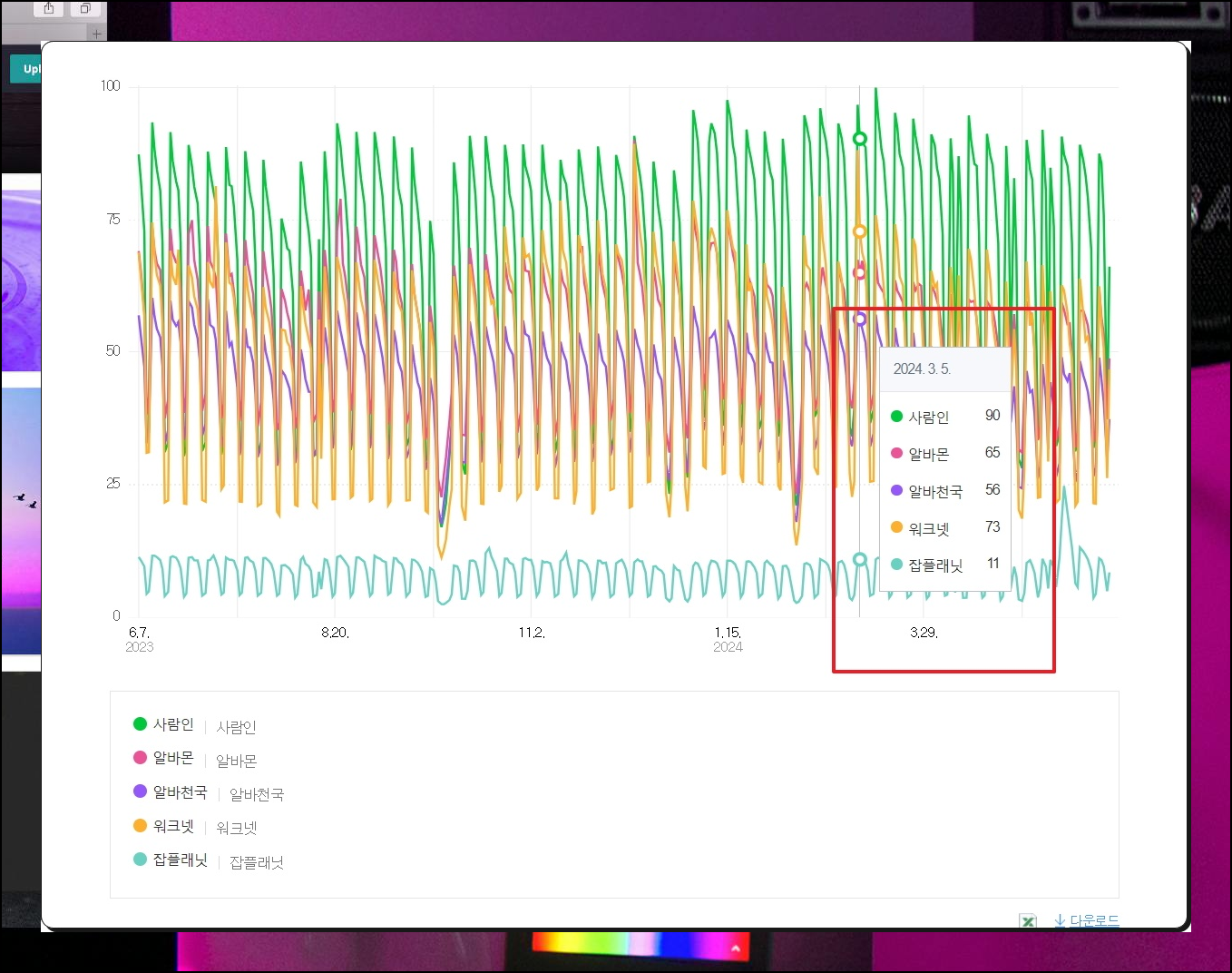Click the 8.20. x-axis date label
Screen dimensions: 1232x973
(335, 633)
